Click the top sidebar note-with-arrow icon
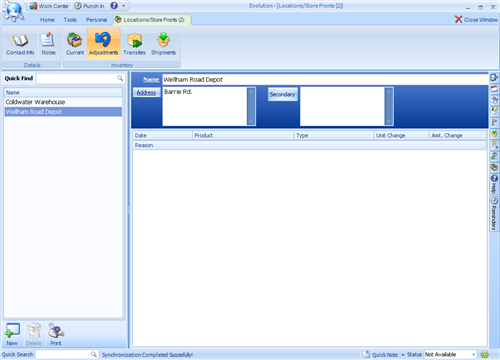This screenshot has width=500, height=360. [494, 78]
